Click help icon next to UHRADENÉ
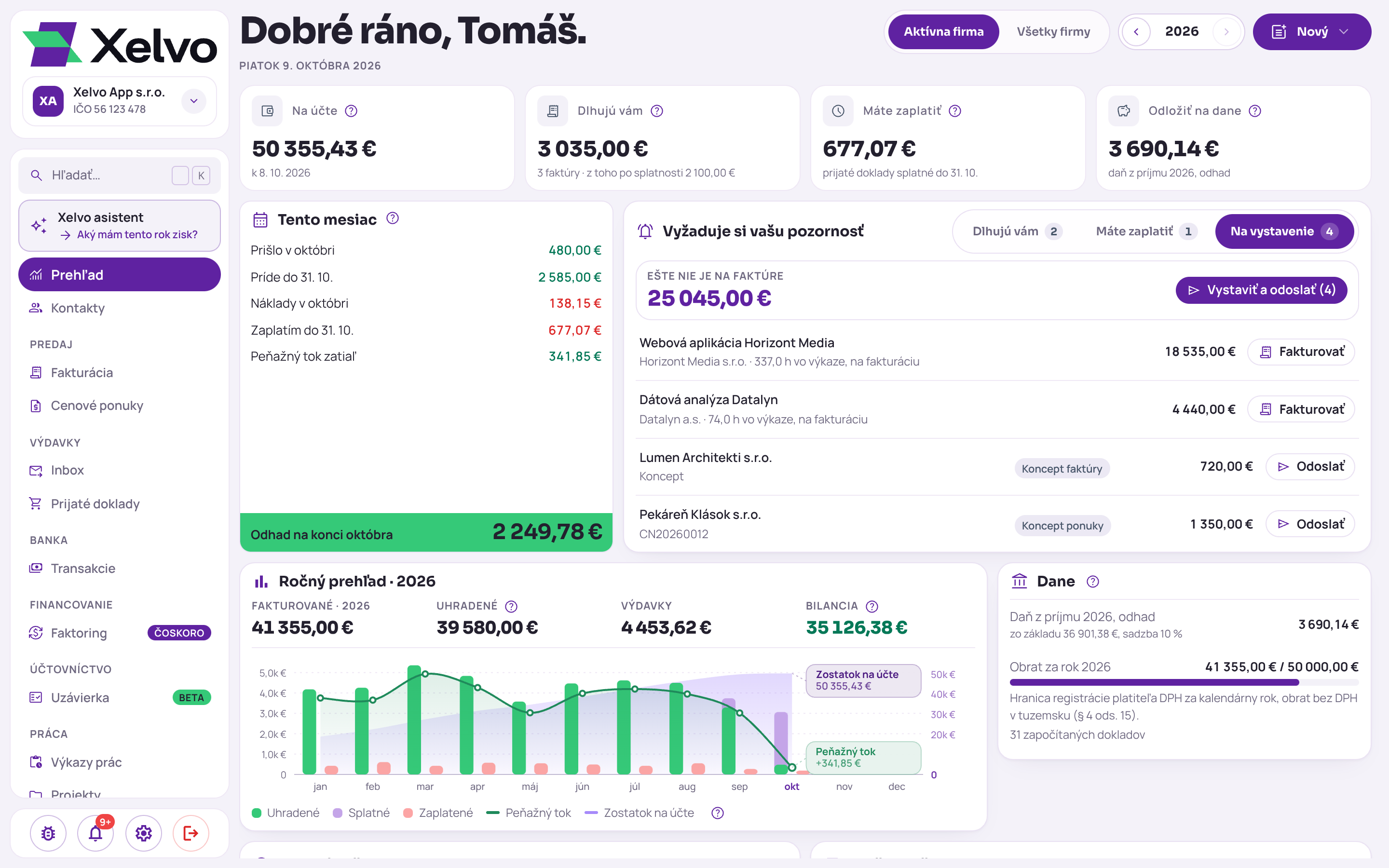The image size is (1389, 868). coord(511,606)
